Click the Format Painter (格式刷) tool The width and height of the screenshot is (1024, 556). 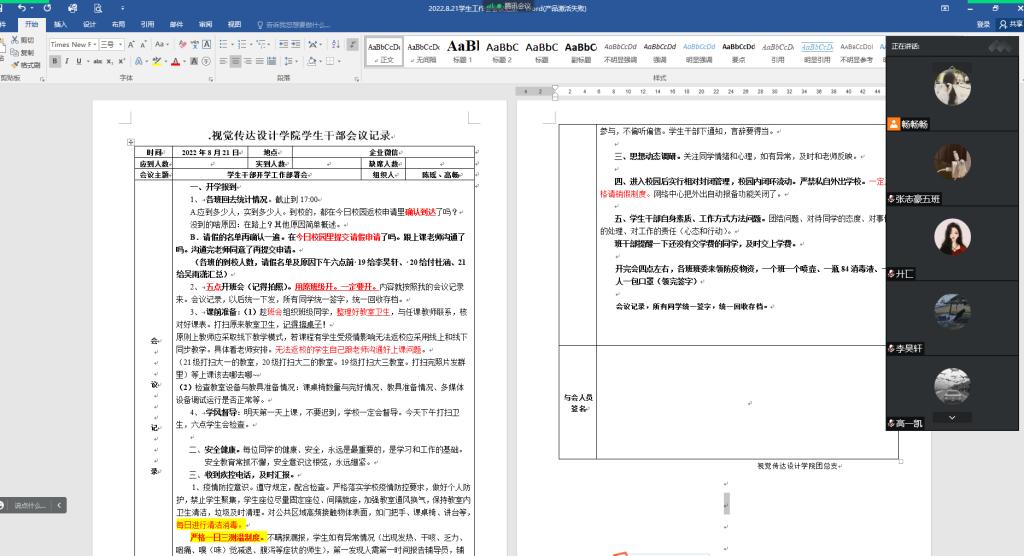click(x=28, y=65)
